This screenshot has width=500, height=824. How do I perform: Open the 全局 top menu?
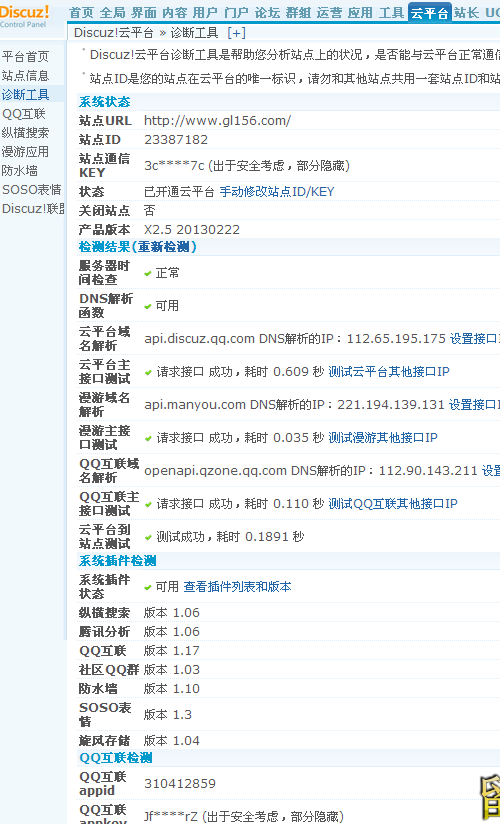tap(113, 13)
